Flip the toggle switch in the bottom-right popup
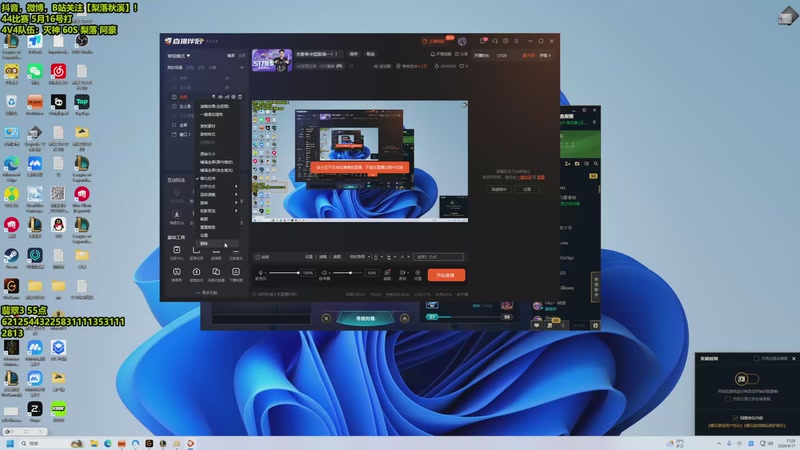The height and width of the screenshot is (450, 800). [x=746, y=379]
